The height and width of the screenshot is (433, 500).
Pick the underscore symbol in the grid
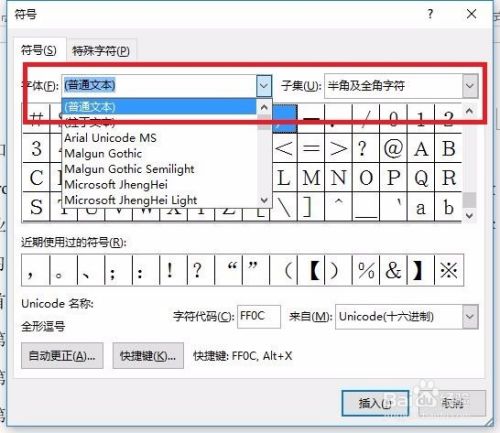366,206
